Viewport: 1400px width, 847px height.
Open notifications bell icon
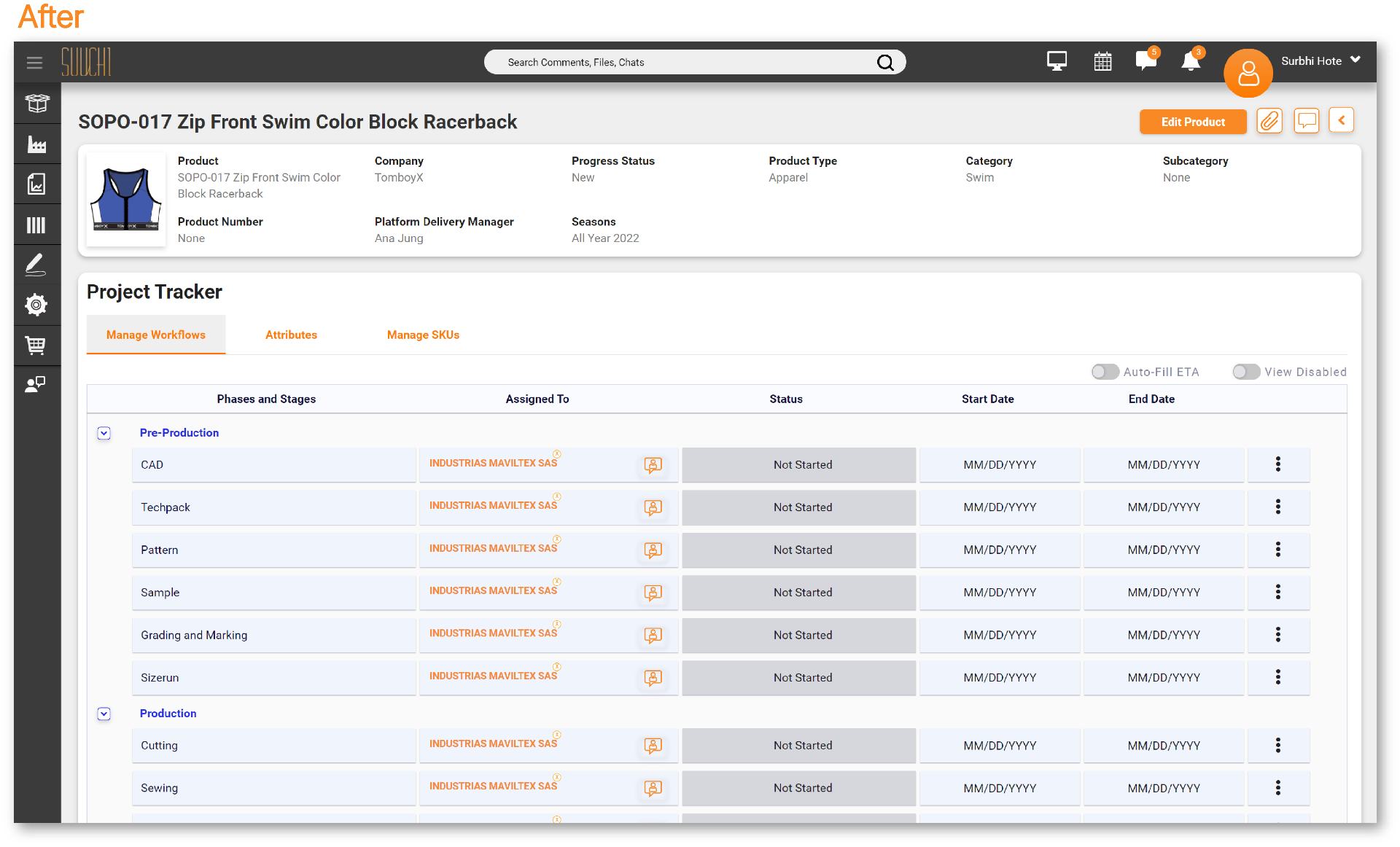[1191, 60]
